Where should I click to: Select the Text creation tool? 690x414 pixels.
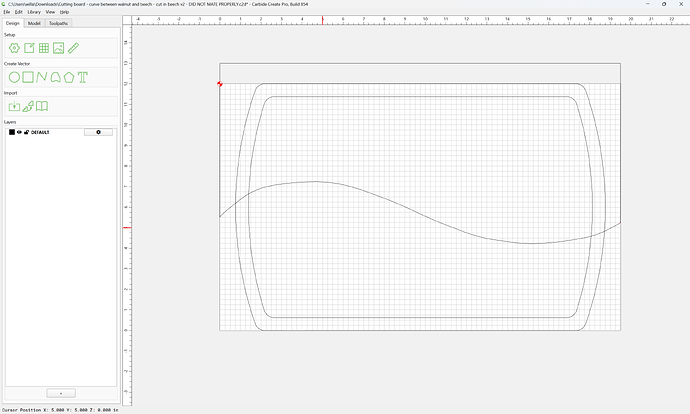pyautogui.click(x=83, y=77)
